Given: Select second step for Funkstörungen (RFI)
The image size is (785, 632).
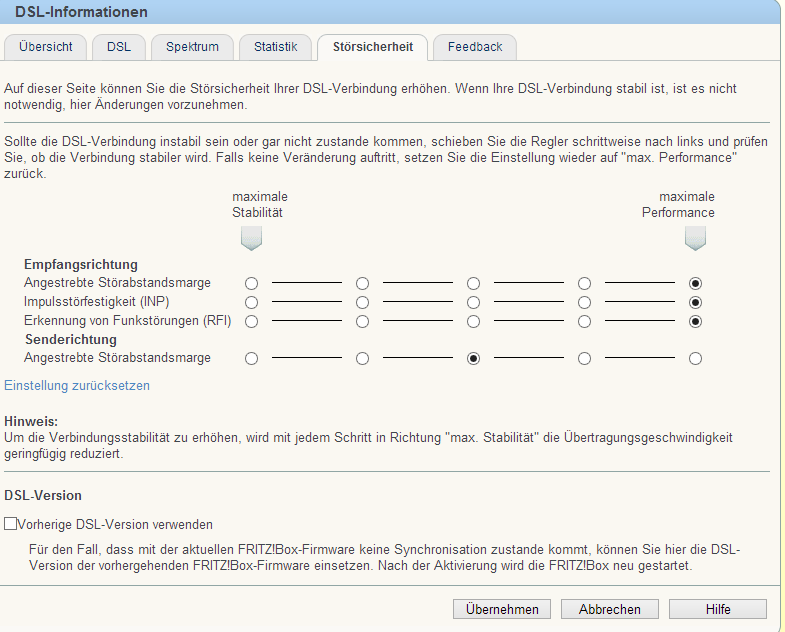Looking at the screenshot, I should click(x=362, y=322).
